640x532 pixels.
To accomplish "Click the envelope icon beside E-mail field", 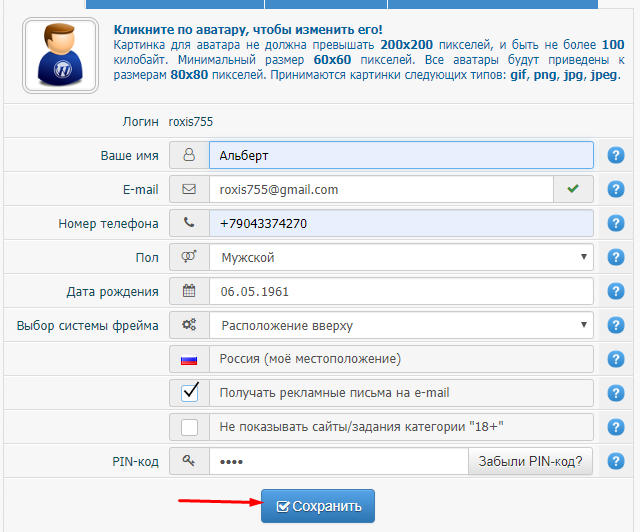I will coord(189,189).
